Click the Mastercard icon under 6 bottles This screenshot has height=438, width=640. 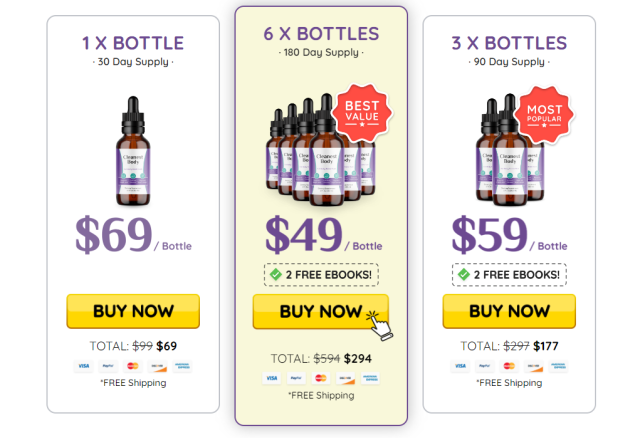click(x=321, y=378)
